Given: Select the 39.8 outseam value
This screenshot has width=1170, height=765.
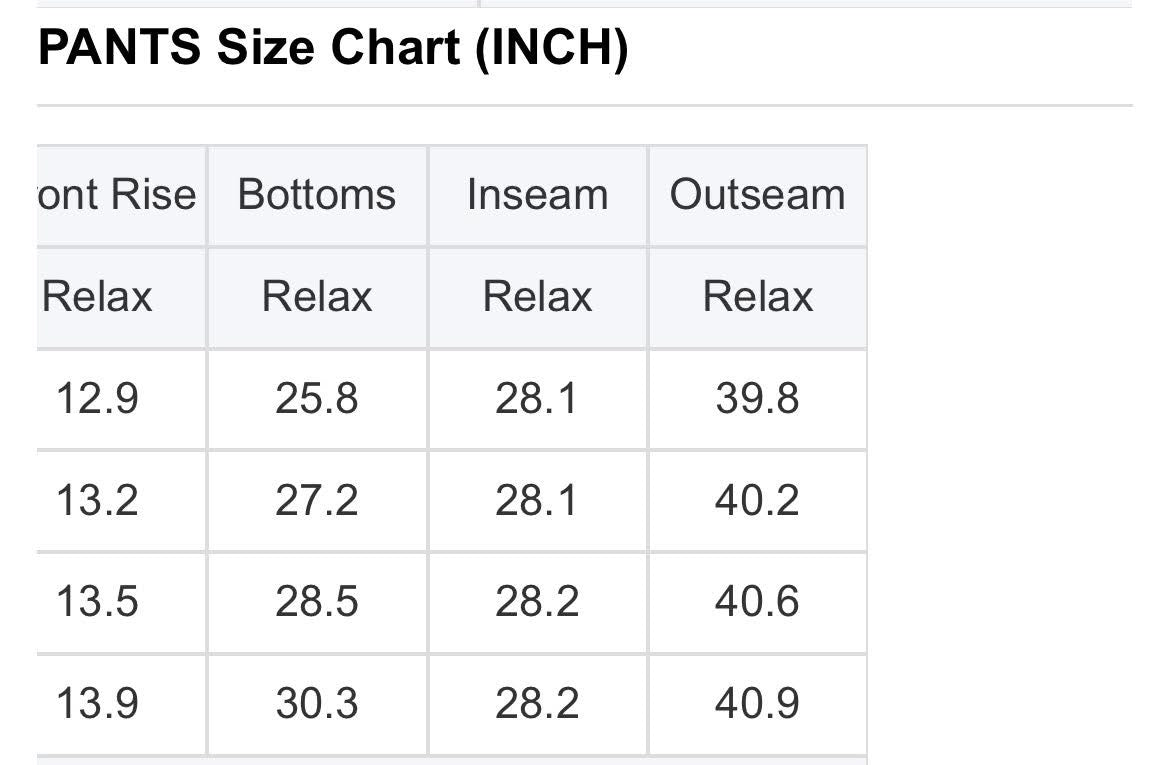Looking at the screenshot, I should (757, 399).
